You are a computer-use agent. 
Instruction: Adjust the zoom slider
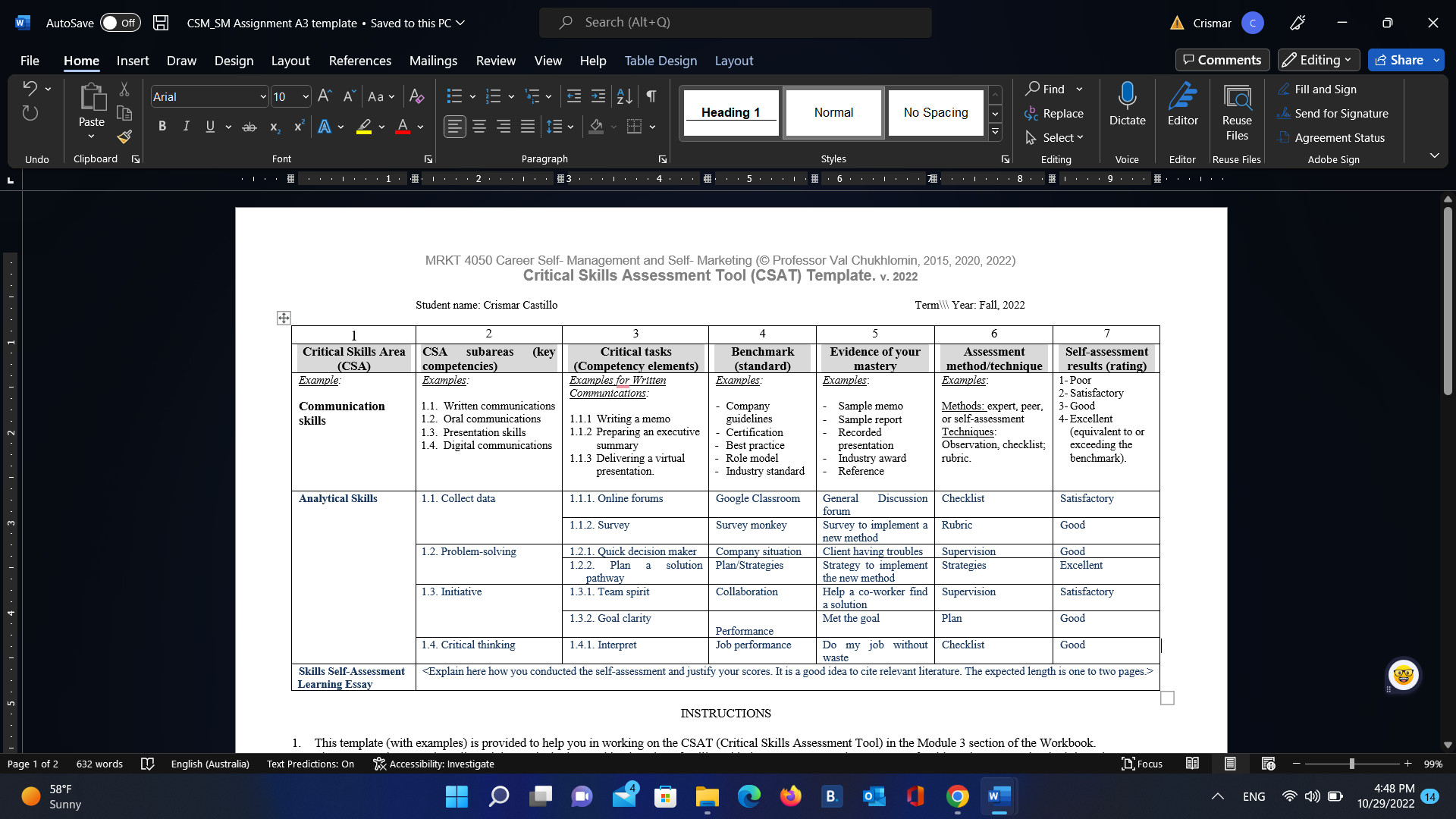click(x=1352, y=764)
